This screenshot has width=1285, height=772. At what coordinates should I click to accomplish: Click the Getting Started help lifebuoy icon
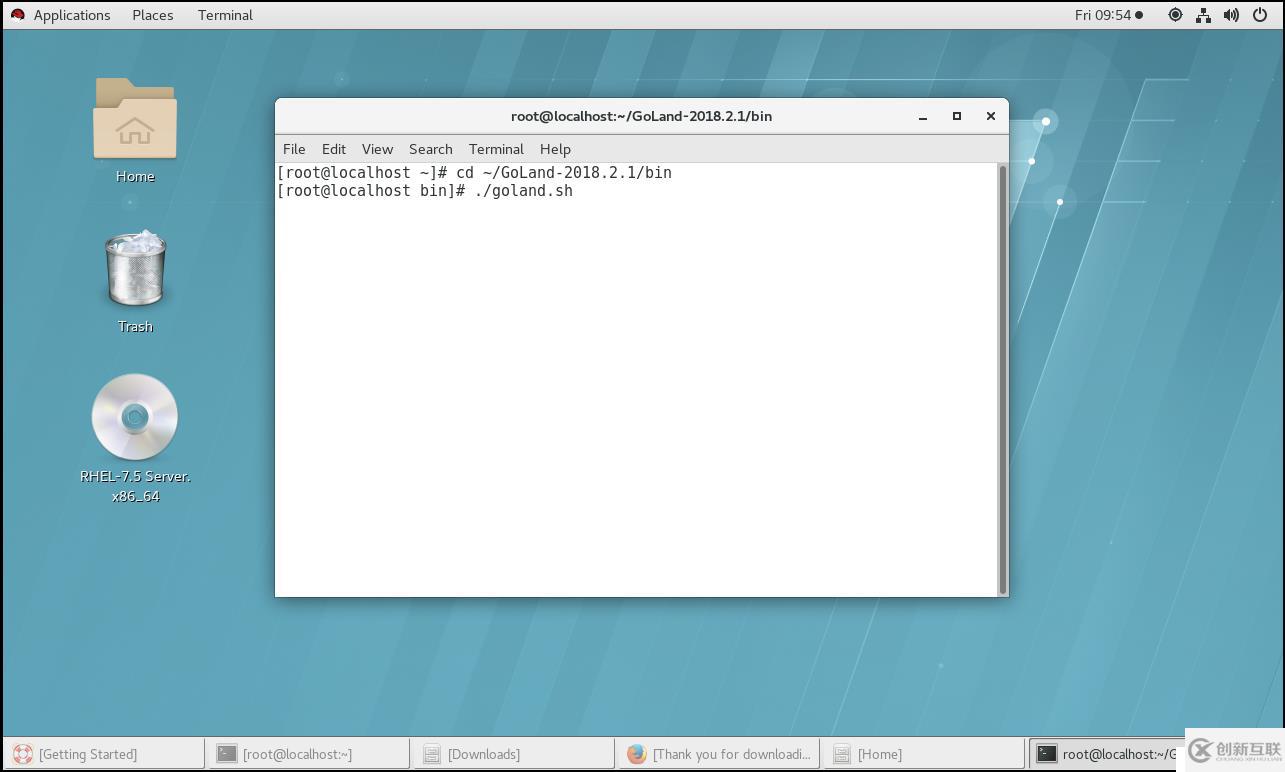pyautogui.click(x=23, y=754)
